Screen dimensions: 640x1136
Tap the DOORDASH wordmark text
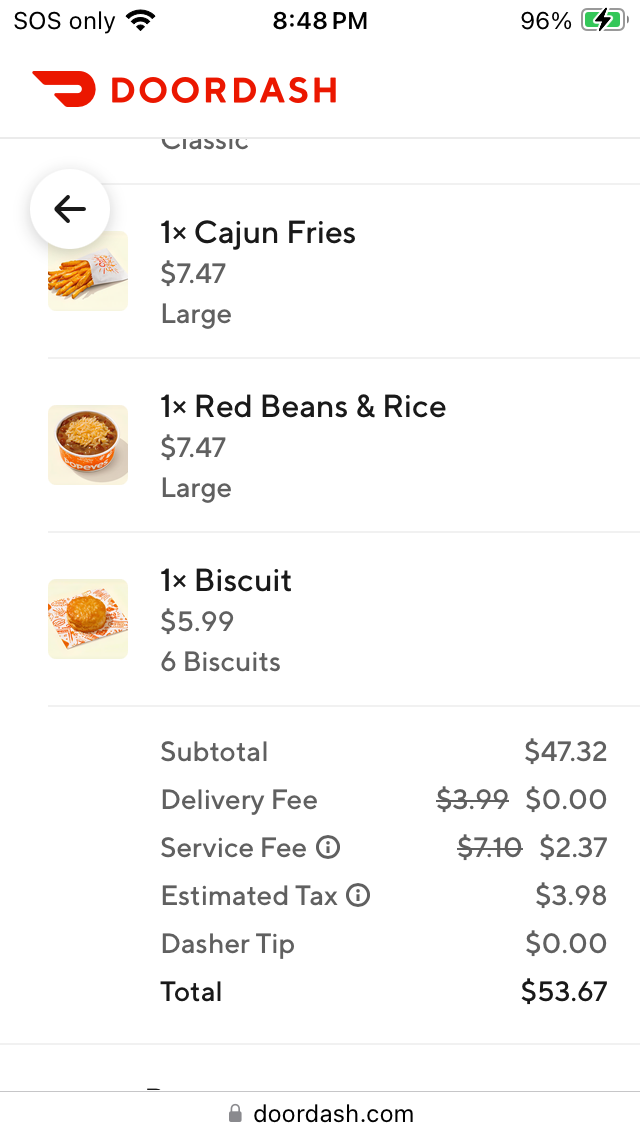(x=223, y=91)
